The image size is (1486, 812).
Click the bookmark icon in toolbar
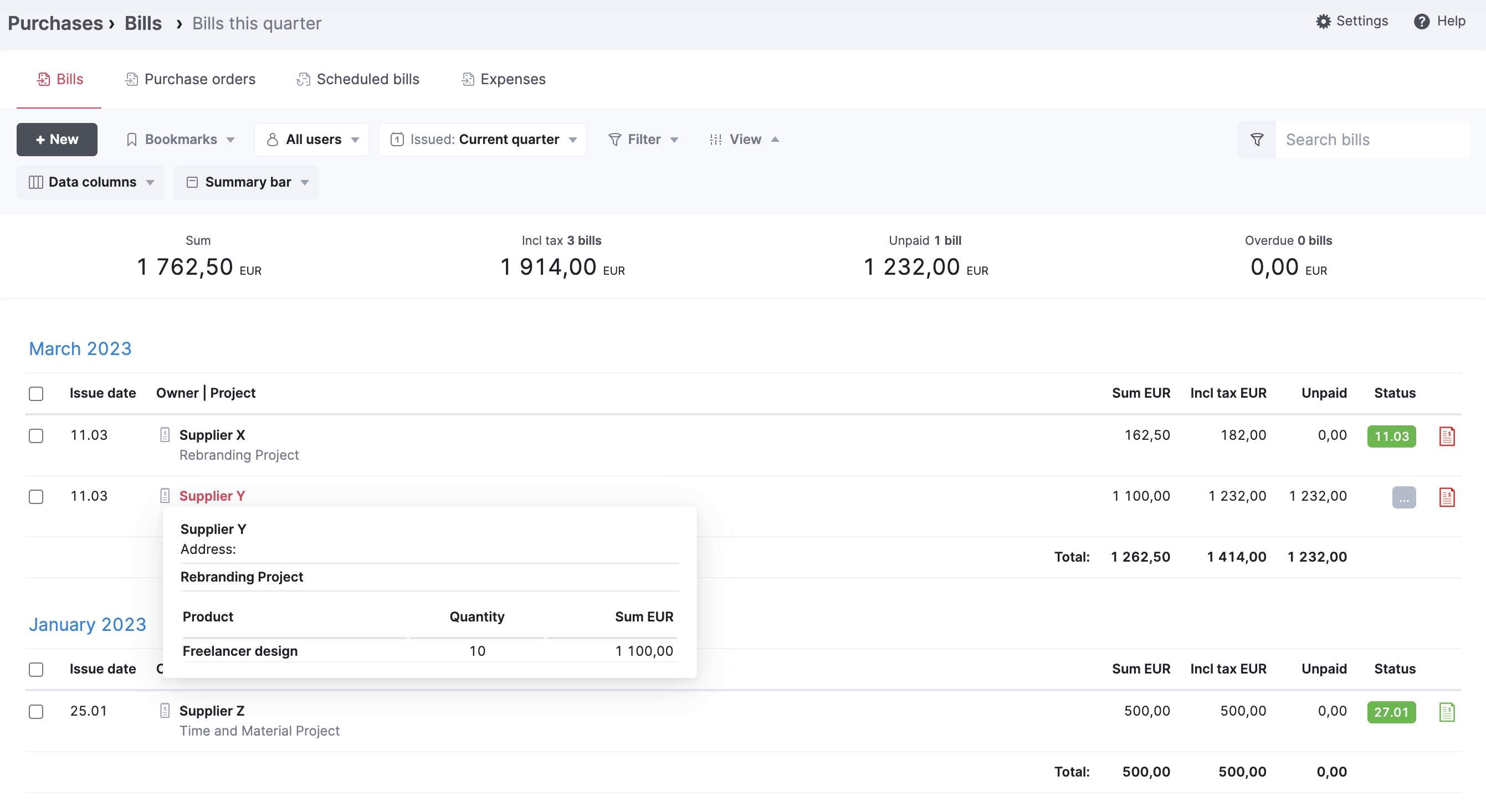pos(131,140)
